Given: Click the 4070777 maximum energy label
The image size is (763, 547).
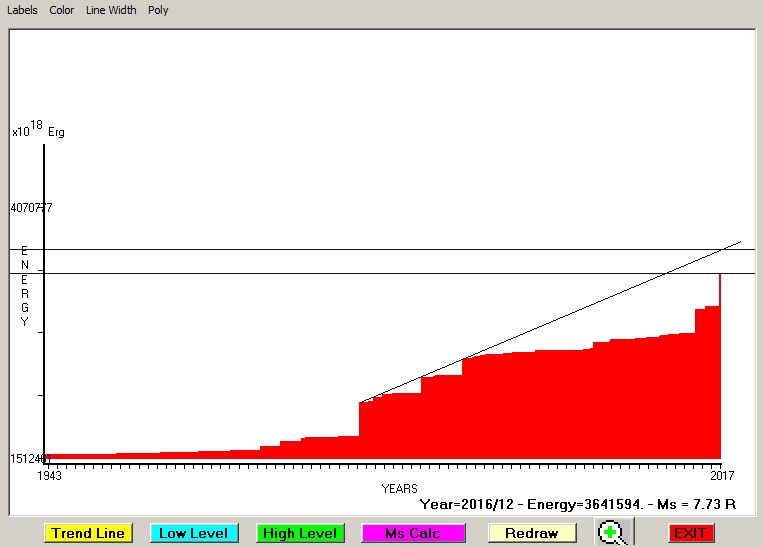Looking at the screenshot, I should click(31, 208).
